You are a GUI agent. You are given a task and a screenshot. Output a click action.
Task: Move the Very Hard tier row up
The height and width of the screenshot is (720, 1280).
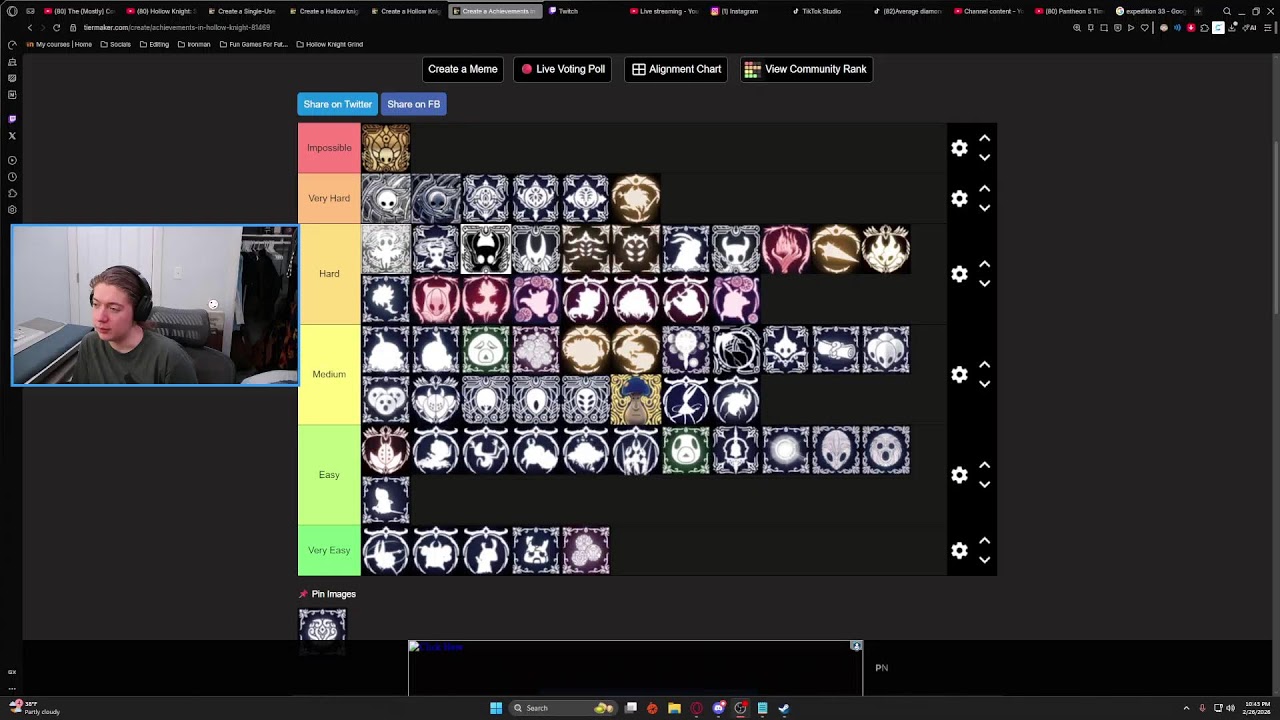[984, 188]
